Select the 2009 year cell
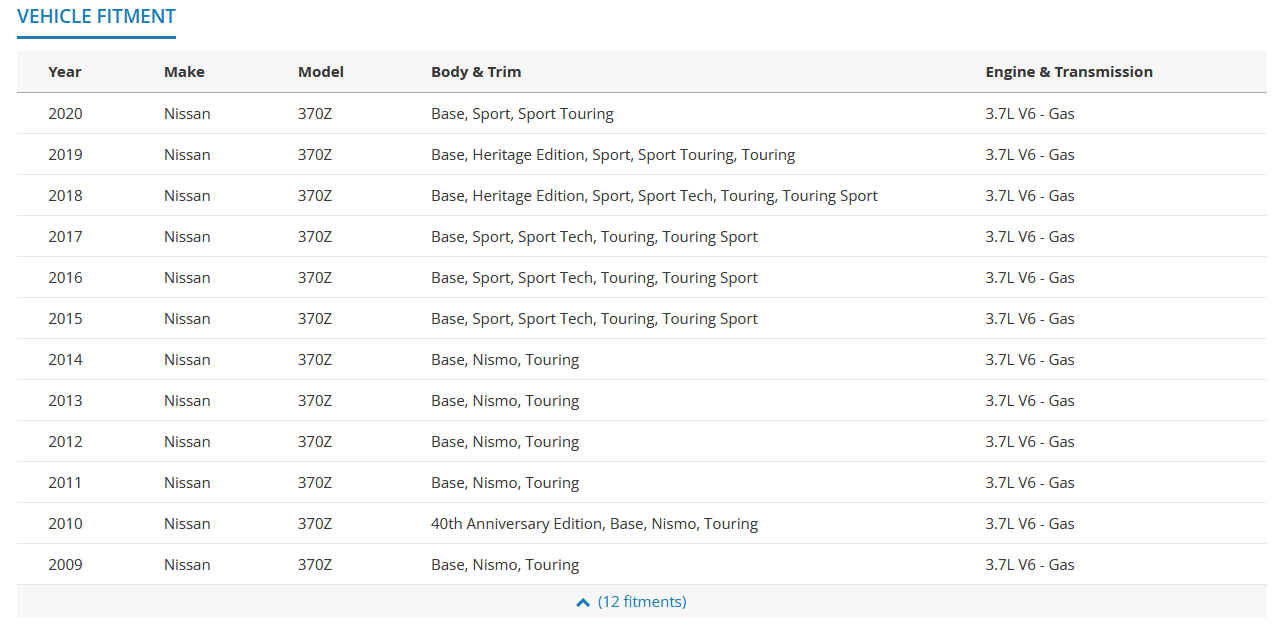Viewport: 1278px width, 634px height. (x=65, y=565)
